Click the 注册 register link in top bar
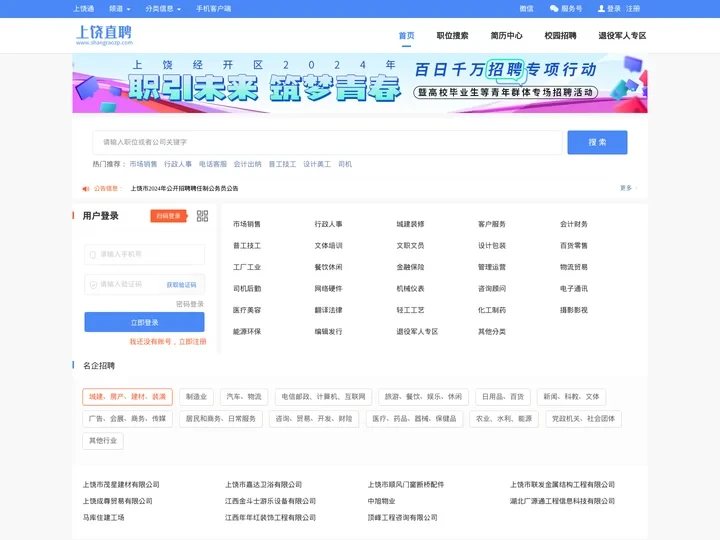Viewport: 720px width, 540px height. 633,8
